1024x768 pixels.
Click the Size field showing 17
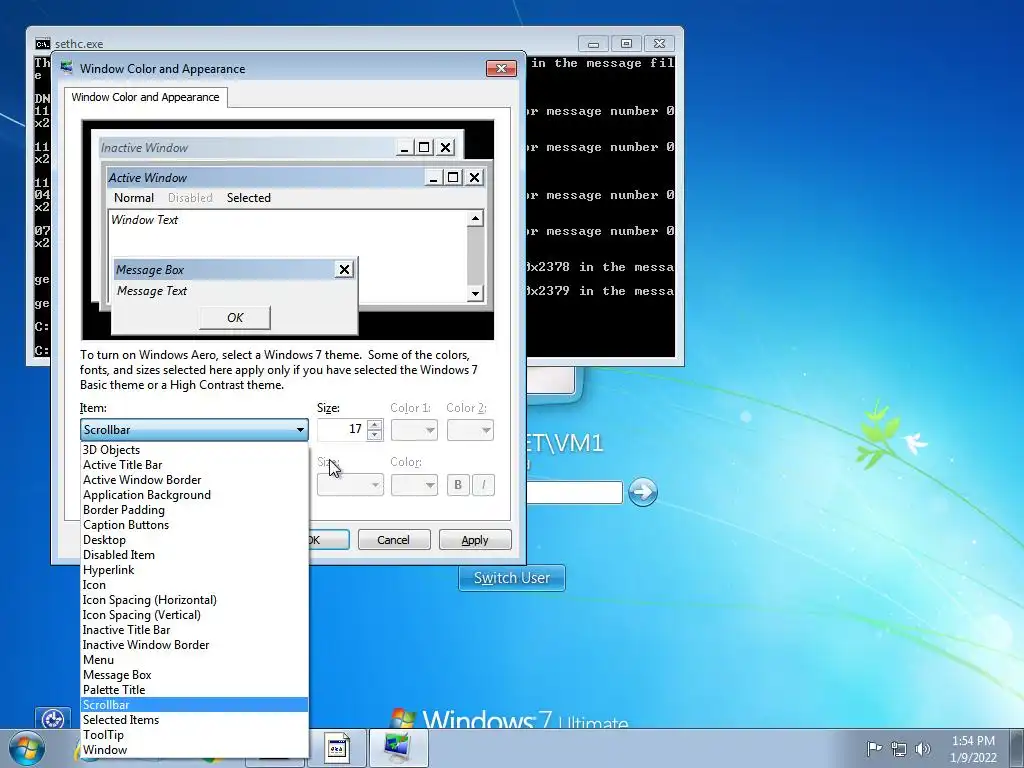coord(342,429)
